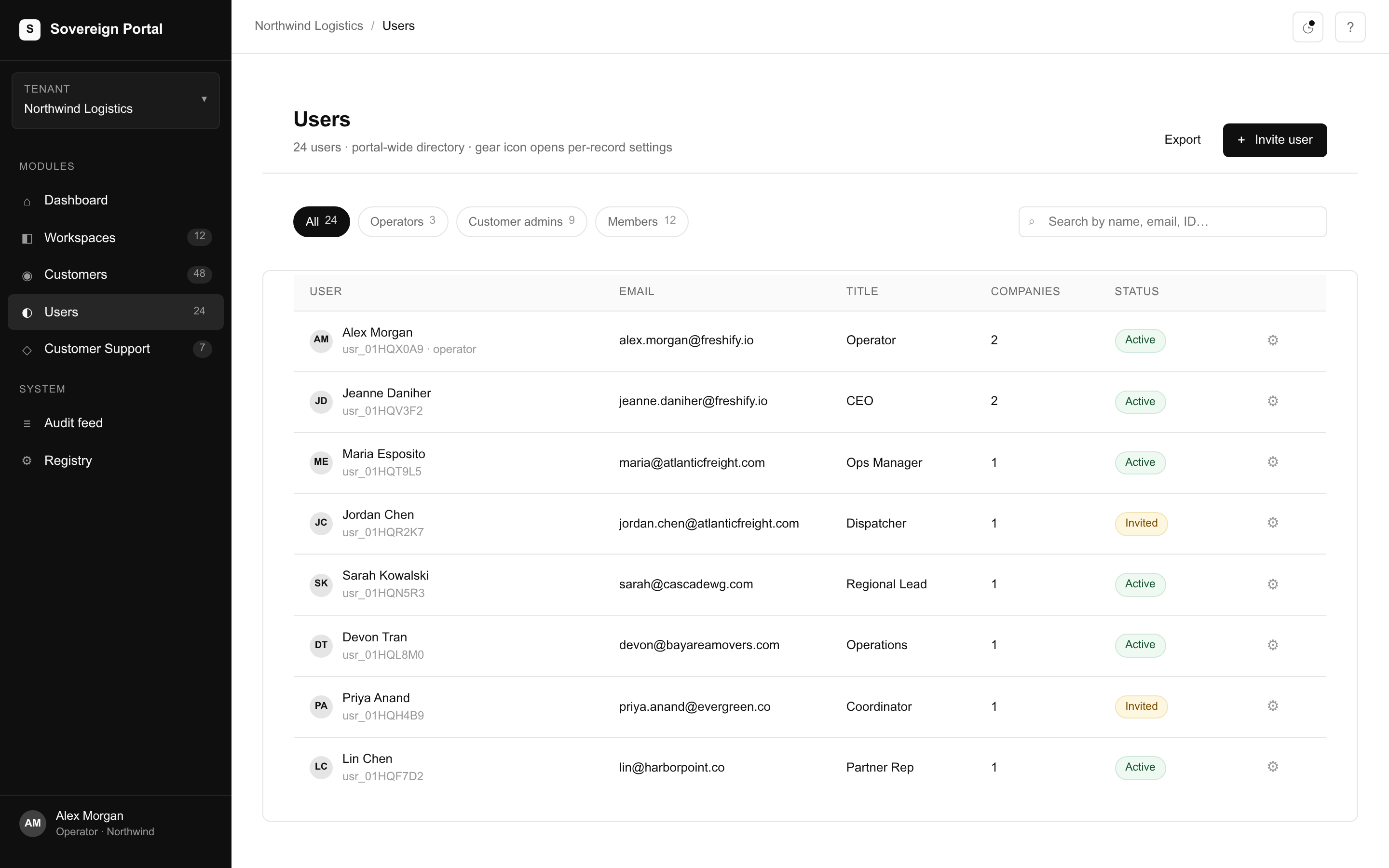
Task: Click the AM avatar in Alex Morgan row
Action: click(321, 340)
